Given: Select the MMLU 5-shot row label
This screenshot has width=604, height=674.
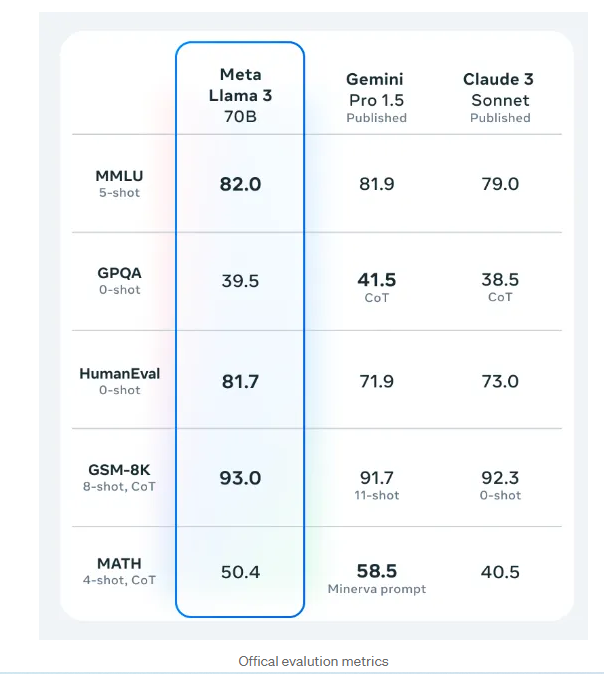Looking at the screenshot, I should coord(119,183).
